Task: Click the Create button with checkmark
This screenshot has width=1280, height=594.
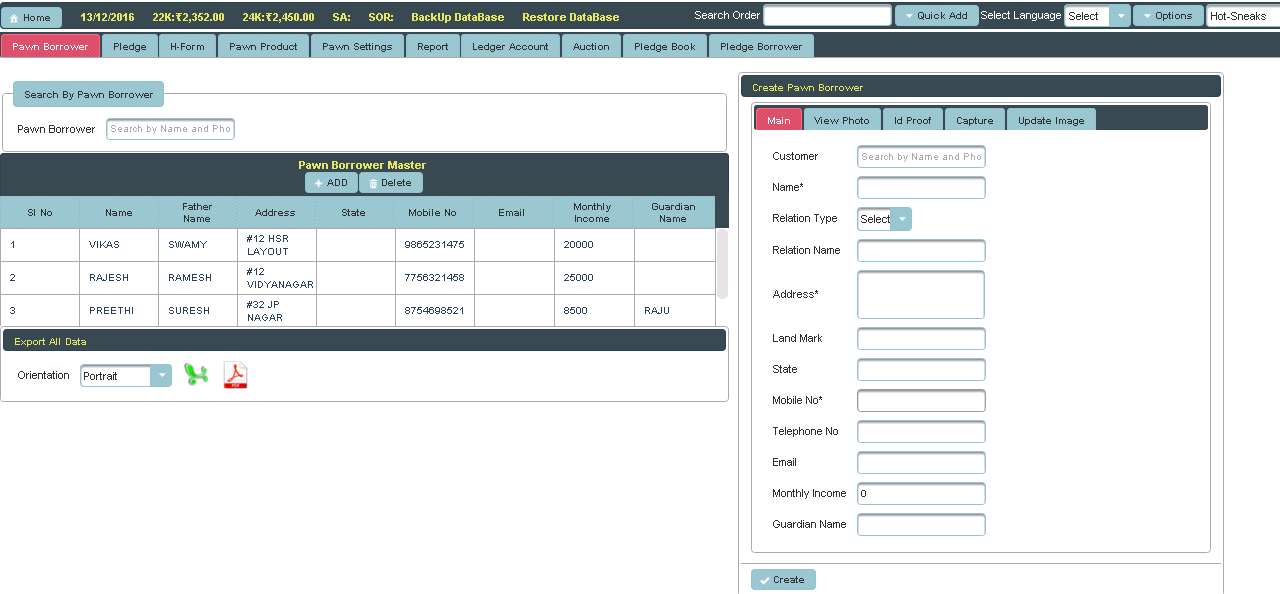Action: coord(783,580)
